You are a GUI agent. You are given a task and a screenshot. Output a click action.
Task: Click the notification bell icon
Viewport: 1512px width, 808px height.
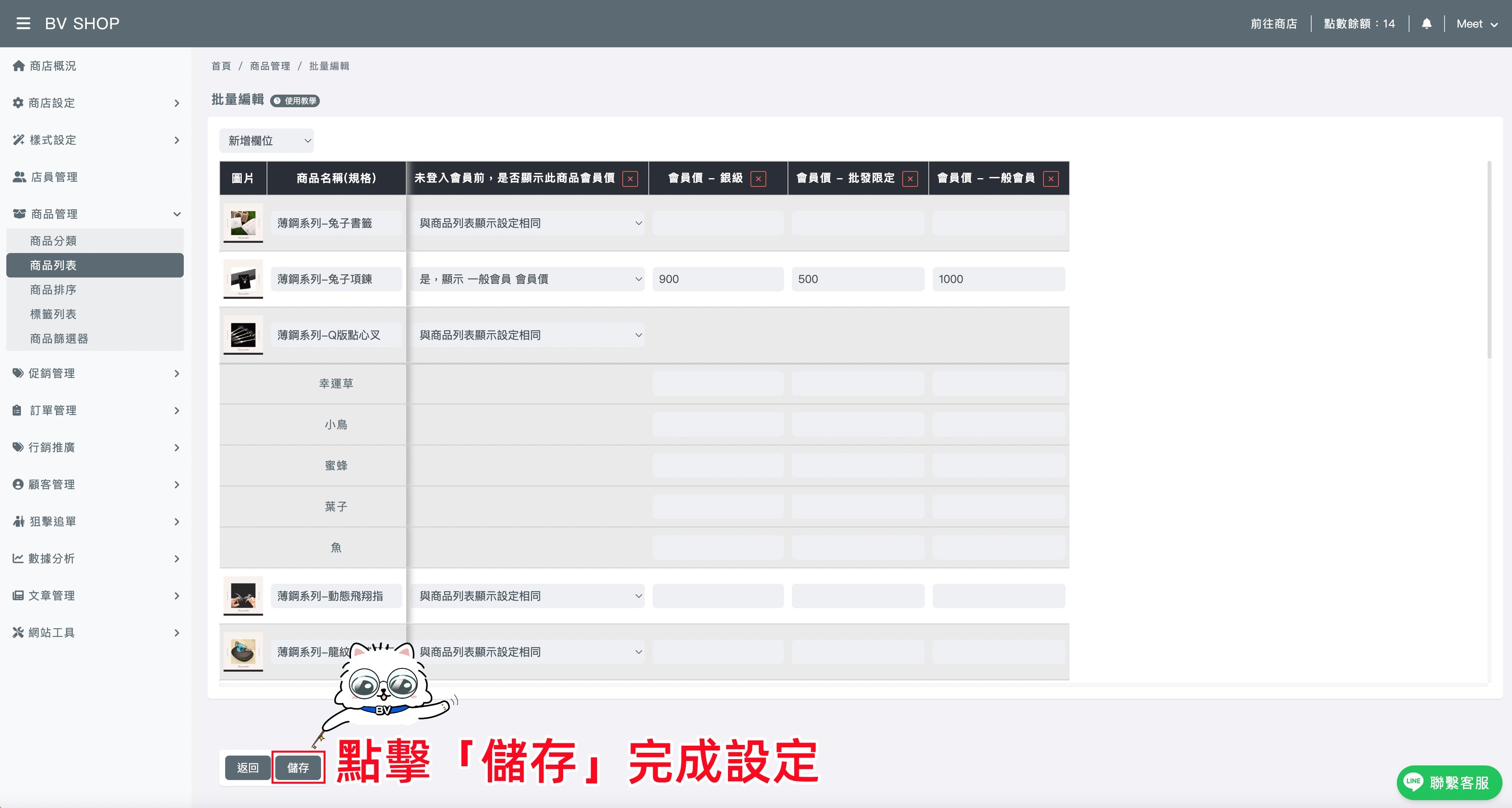pos(1426,24)
